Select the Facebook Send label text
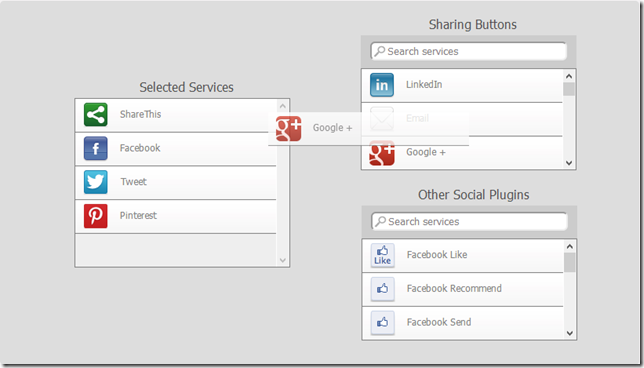This screenshot has height=368, width=644. [x=439, y=322]
